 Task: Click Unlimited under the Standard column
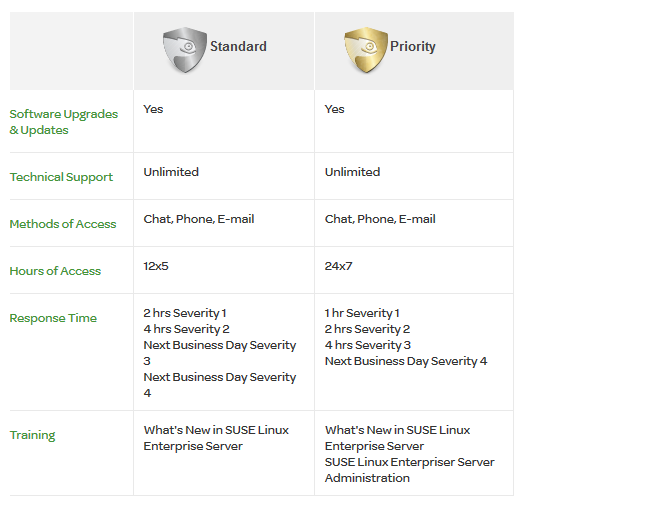171,172
